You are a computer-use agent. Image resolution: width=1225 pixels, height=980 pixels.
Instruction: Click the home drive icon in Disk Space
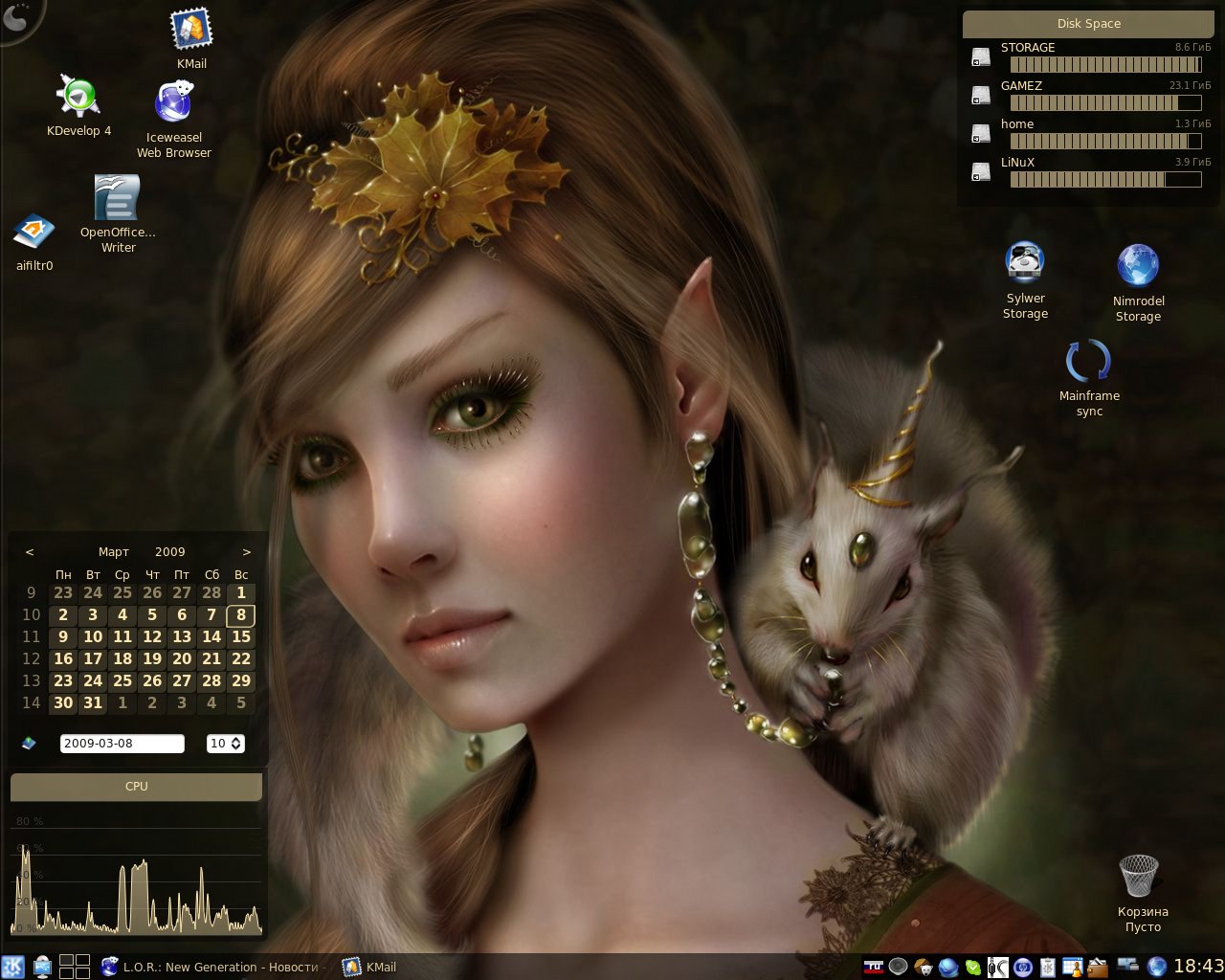point(981,134)
